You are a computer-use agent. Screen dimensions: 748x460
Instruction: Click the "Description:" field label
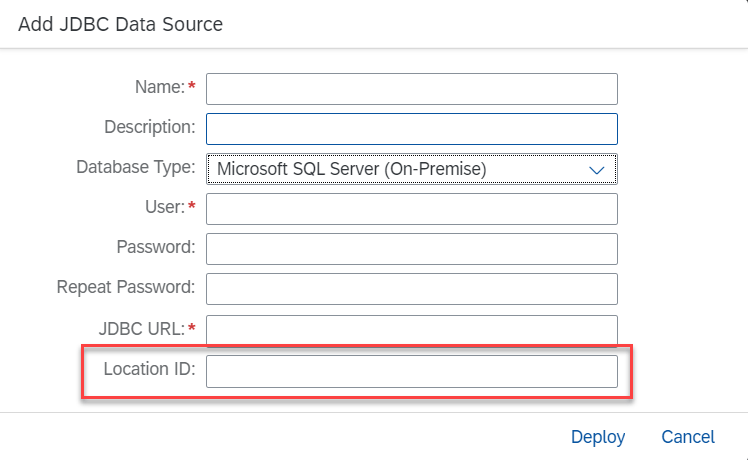coord(149,127)
